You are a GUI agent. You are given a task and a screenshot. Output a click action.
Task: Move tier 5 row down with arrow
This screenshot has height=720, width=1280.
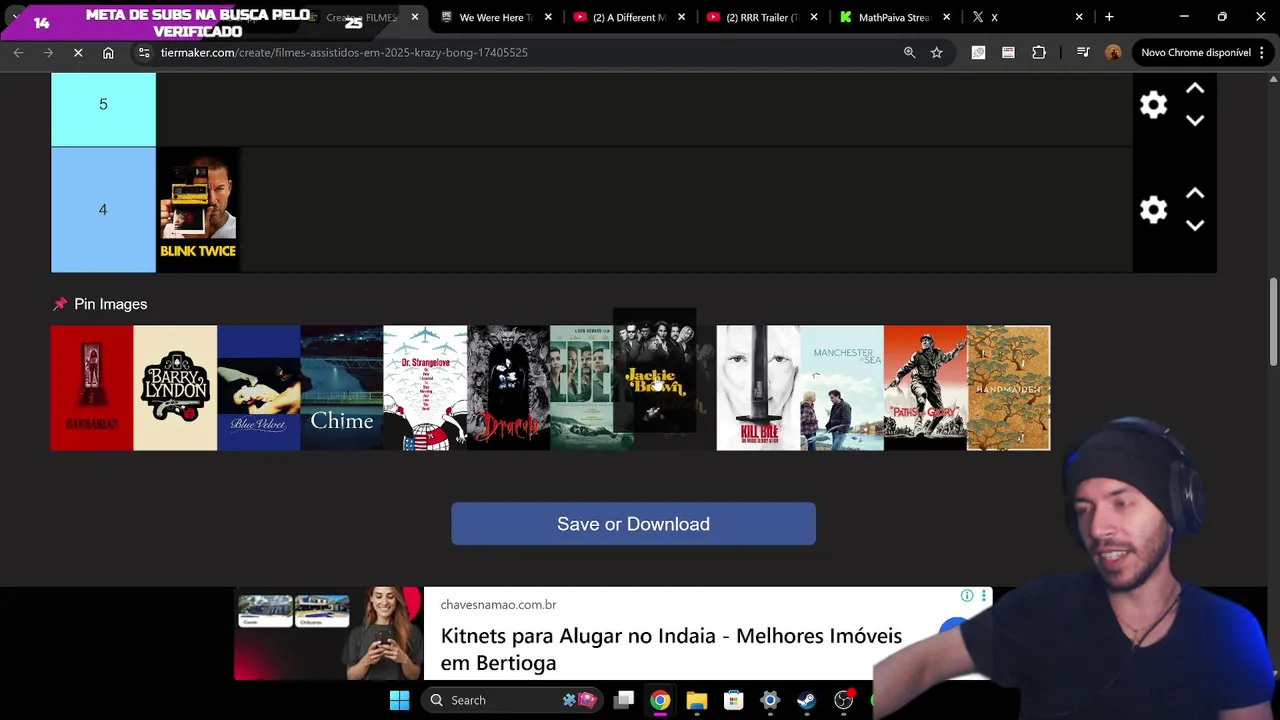pyautogui.click(x=1194, y=120)
